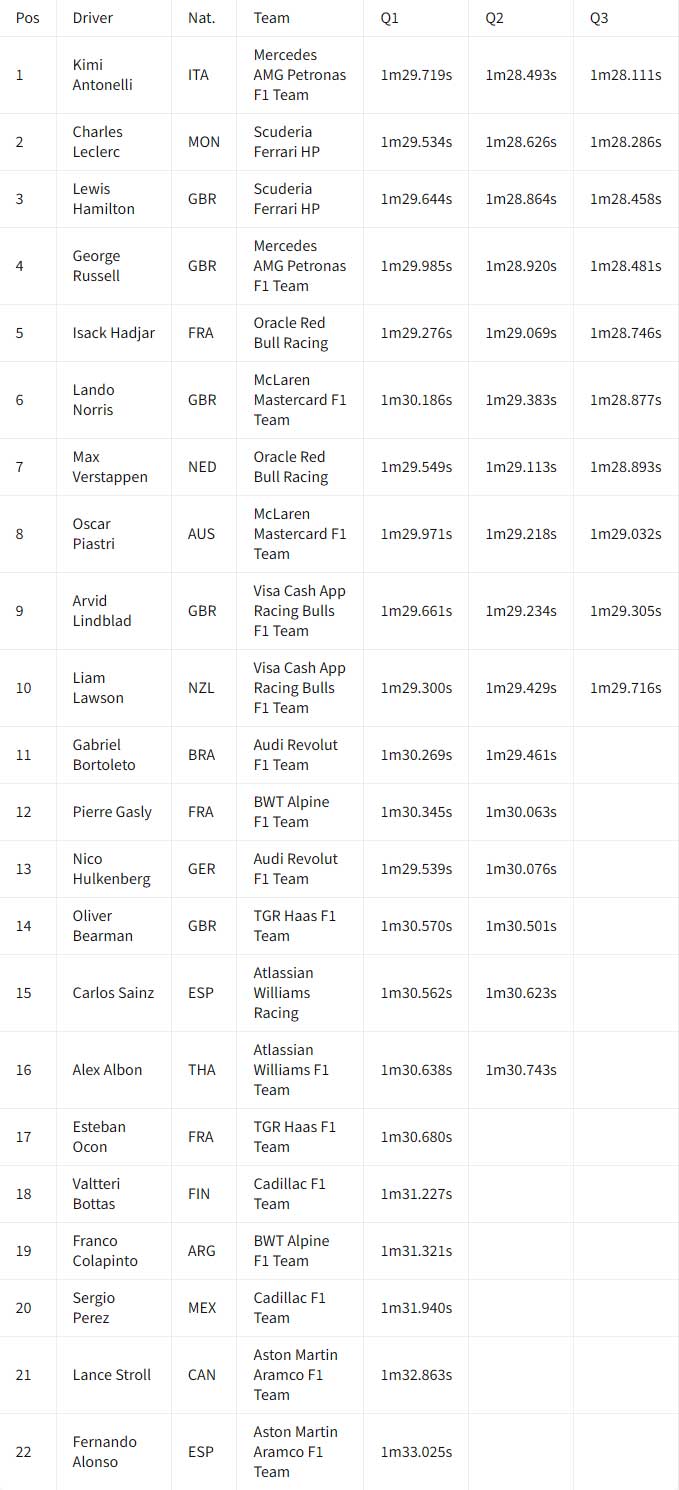This screenshot has height=1490, width=679.
Task: Select Pierre Gasly's Q2 time 1m30.063s
Action: (x=521, y=812)
